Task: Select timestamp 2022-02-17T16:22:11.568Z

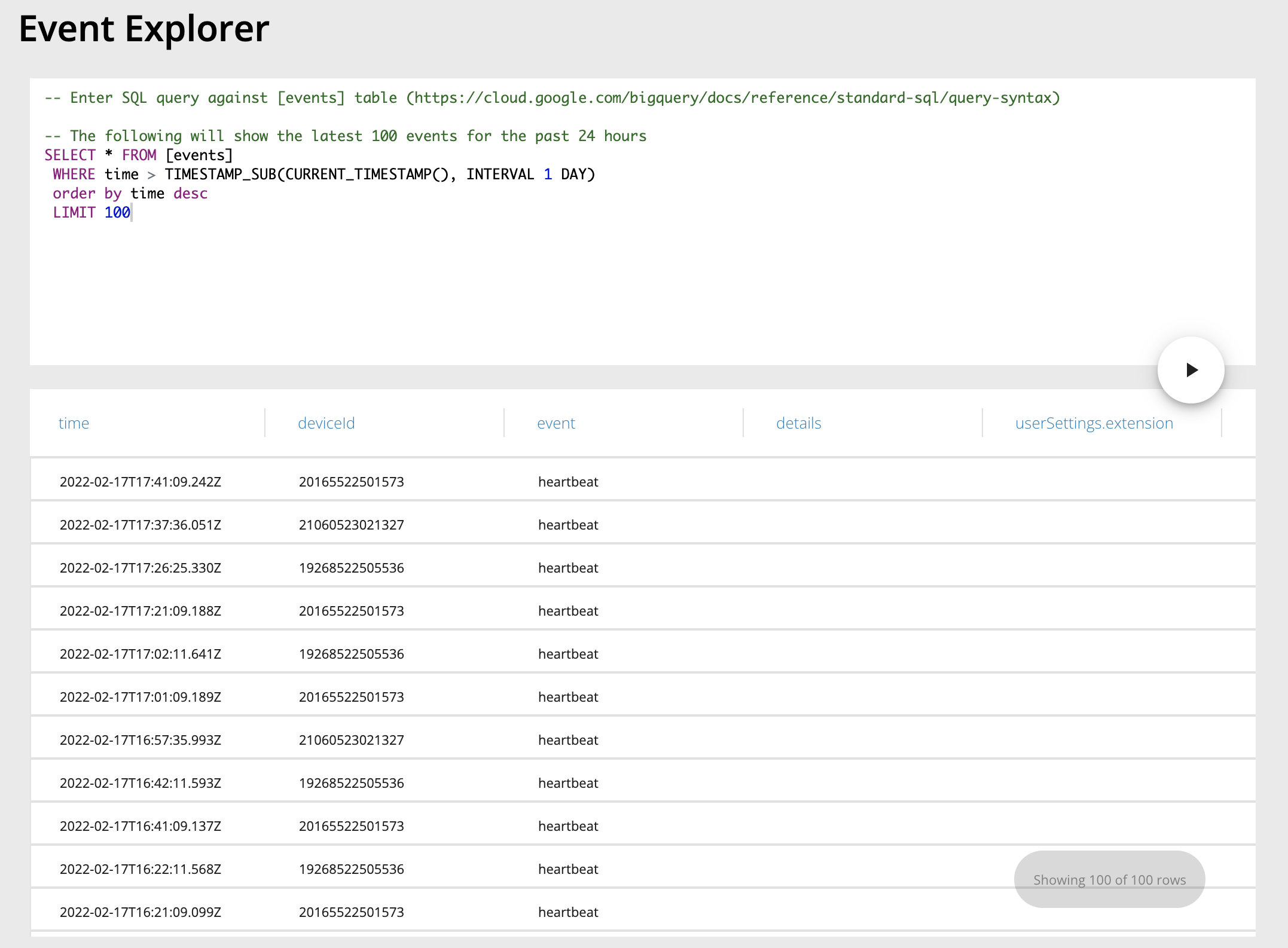Action: (141, 869)
